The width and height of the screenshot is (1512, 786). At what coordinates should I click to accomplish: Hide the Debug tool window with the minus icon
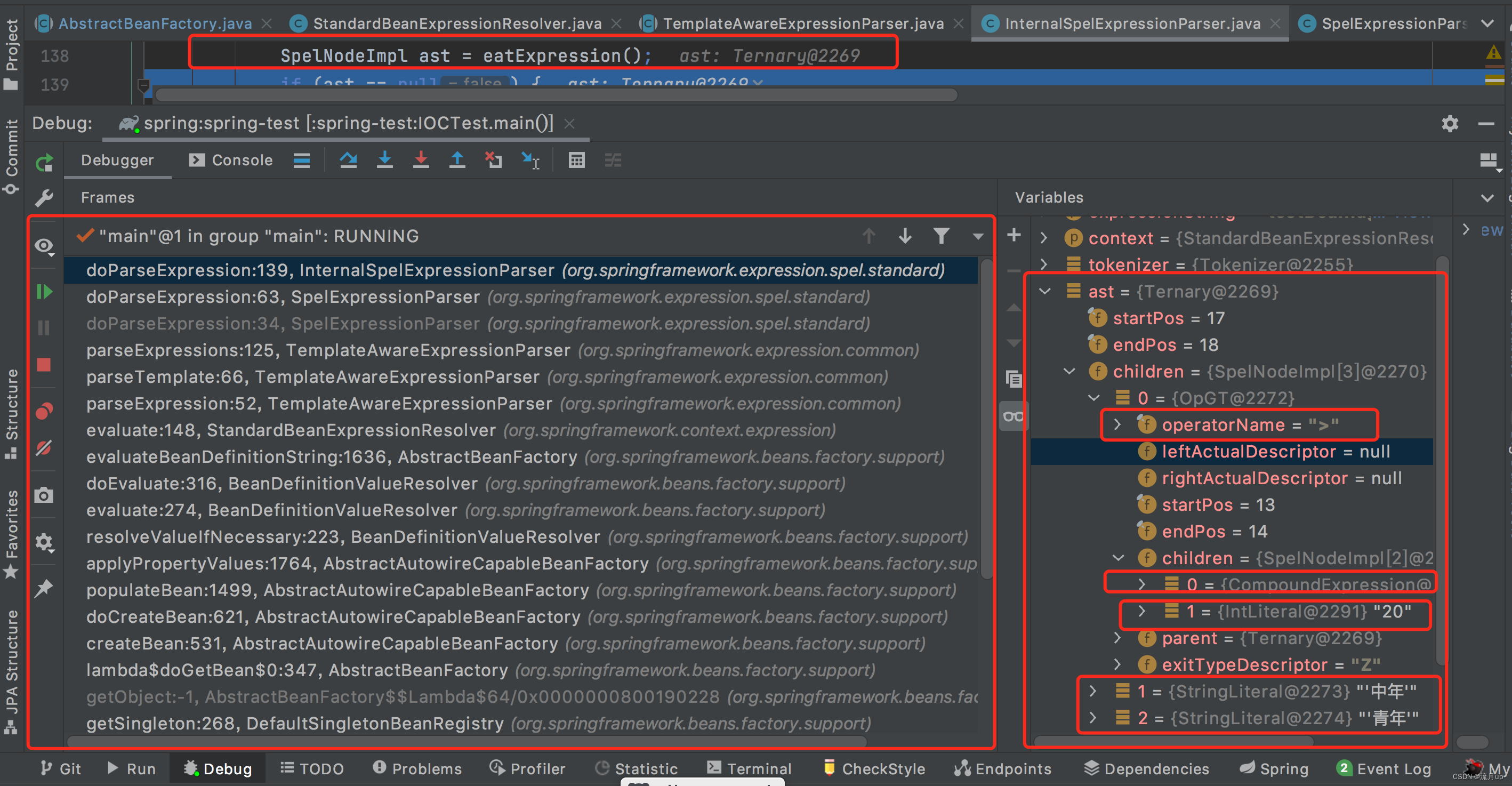(x=1486, y=124)
